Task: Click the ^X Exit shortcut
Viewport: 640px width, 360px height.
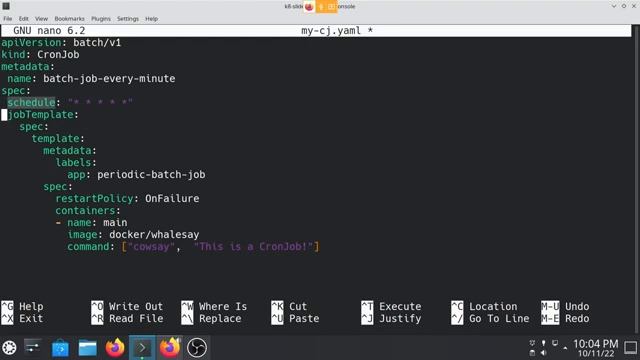Action: pyautogui.click(x=22, y=319)
